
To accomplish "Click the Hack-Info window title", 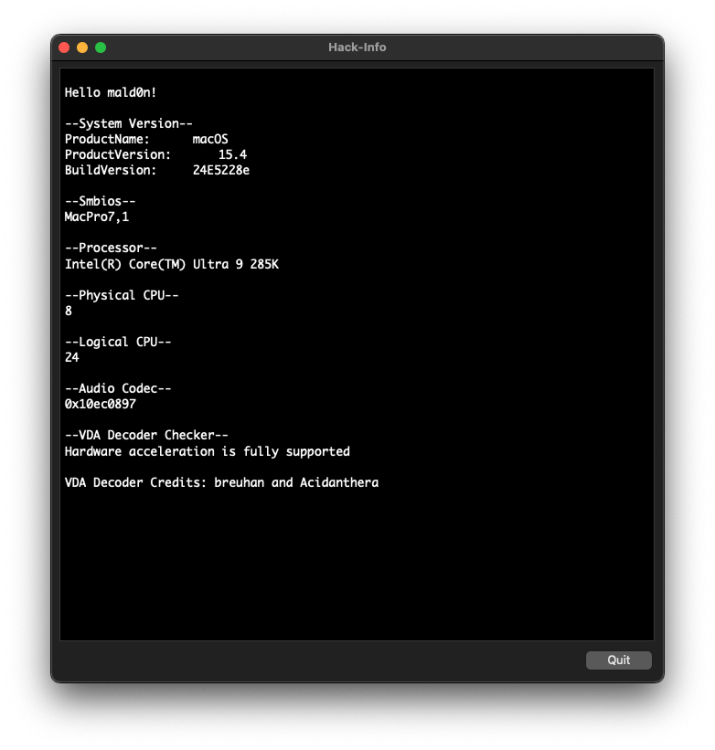I will click(x=357, y=47).
